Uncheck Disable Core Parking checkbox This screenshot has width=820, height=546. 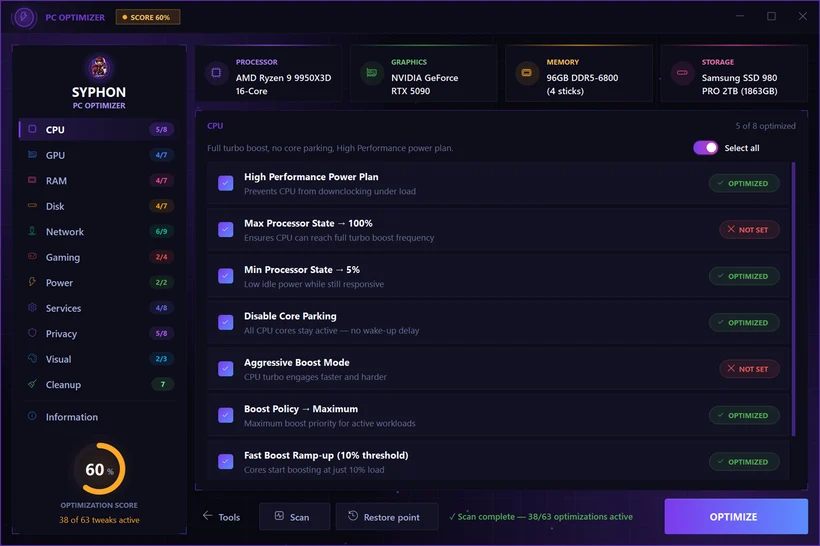(225, 322)
